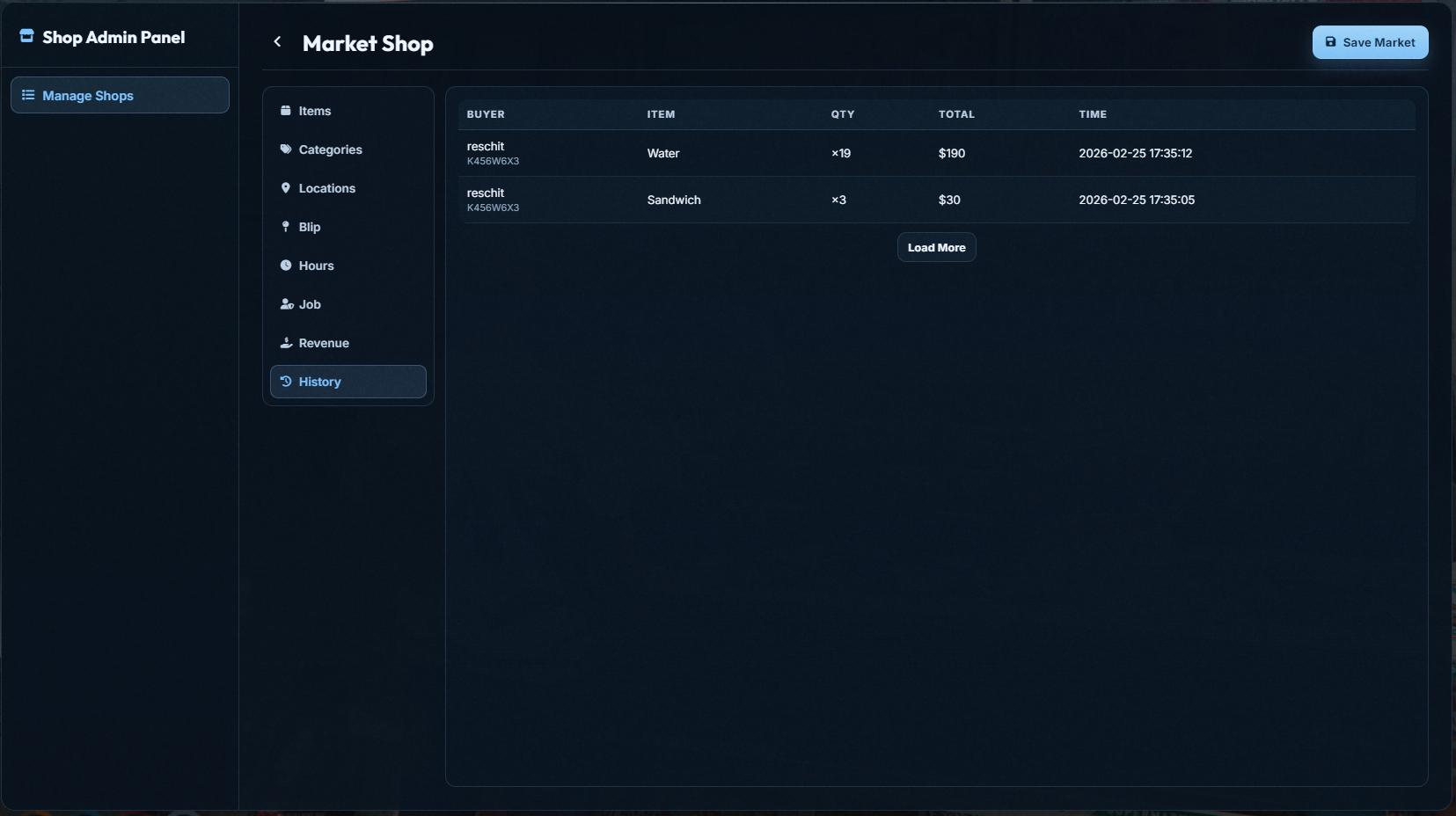
Task: Go back using the left chevron arrow
Action: click(x=277, y=41)
